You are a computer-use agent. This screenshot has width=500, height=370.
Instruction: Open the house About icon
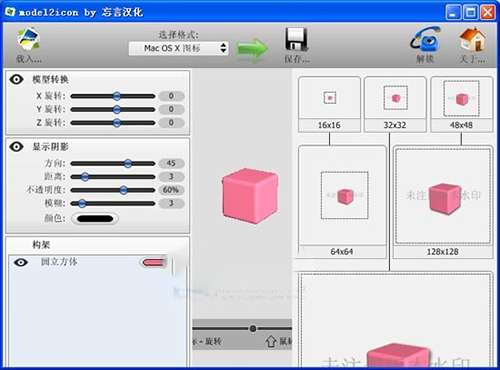473,40
